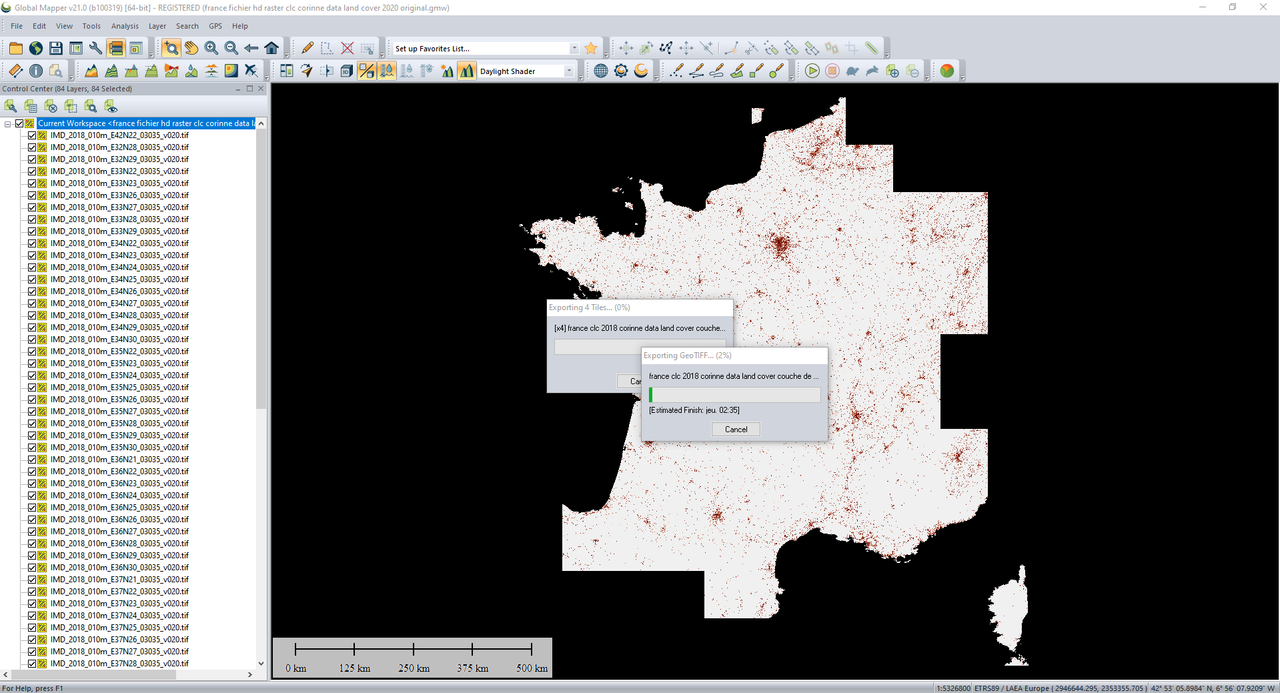Cancel the Exporting GeoTIFF dialog
Viewport: 1280px width, 693px height.
[736, 429]
